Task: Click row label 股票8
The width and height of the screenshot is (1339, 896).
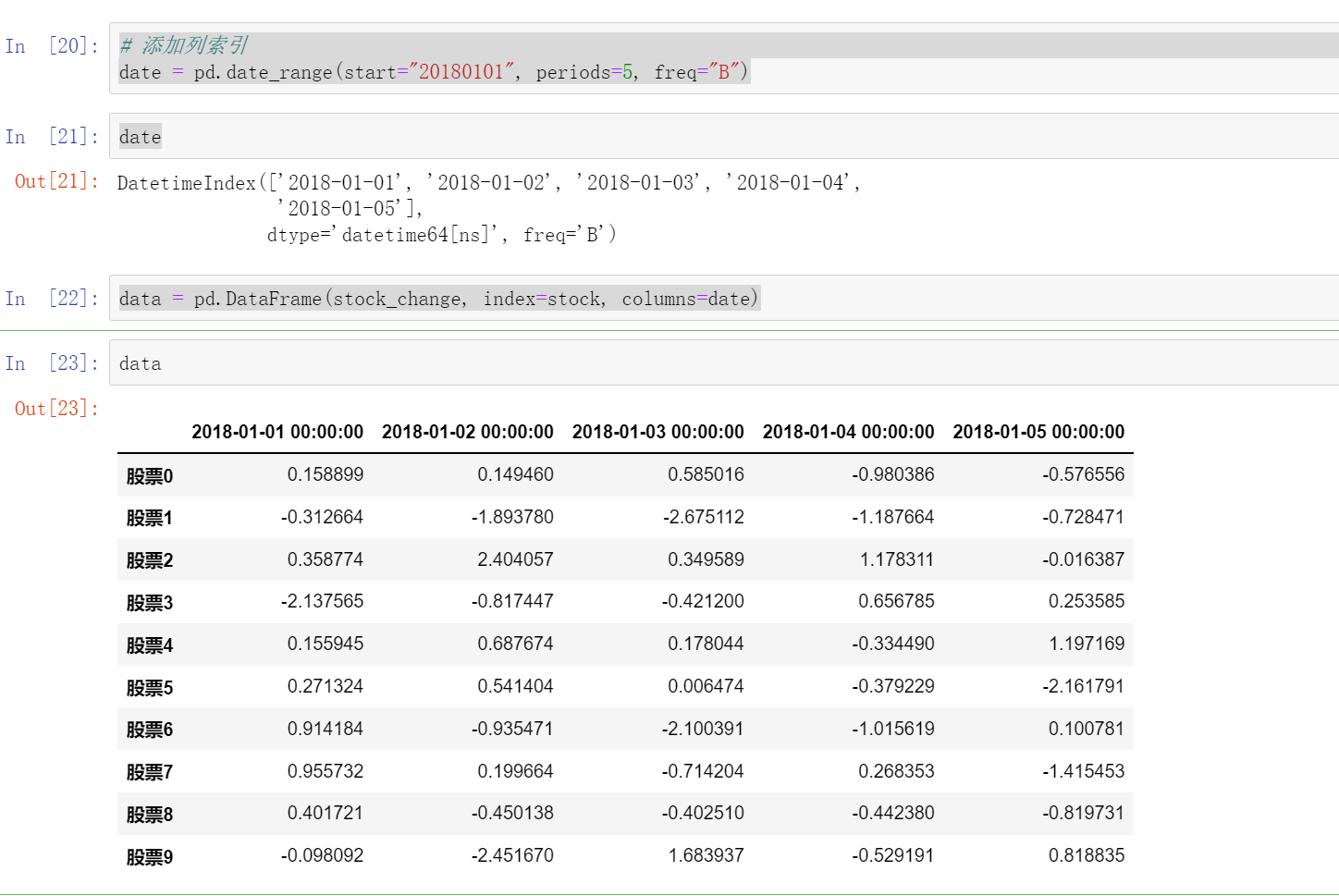Action: [150, 815]
